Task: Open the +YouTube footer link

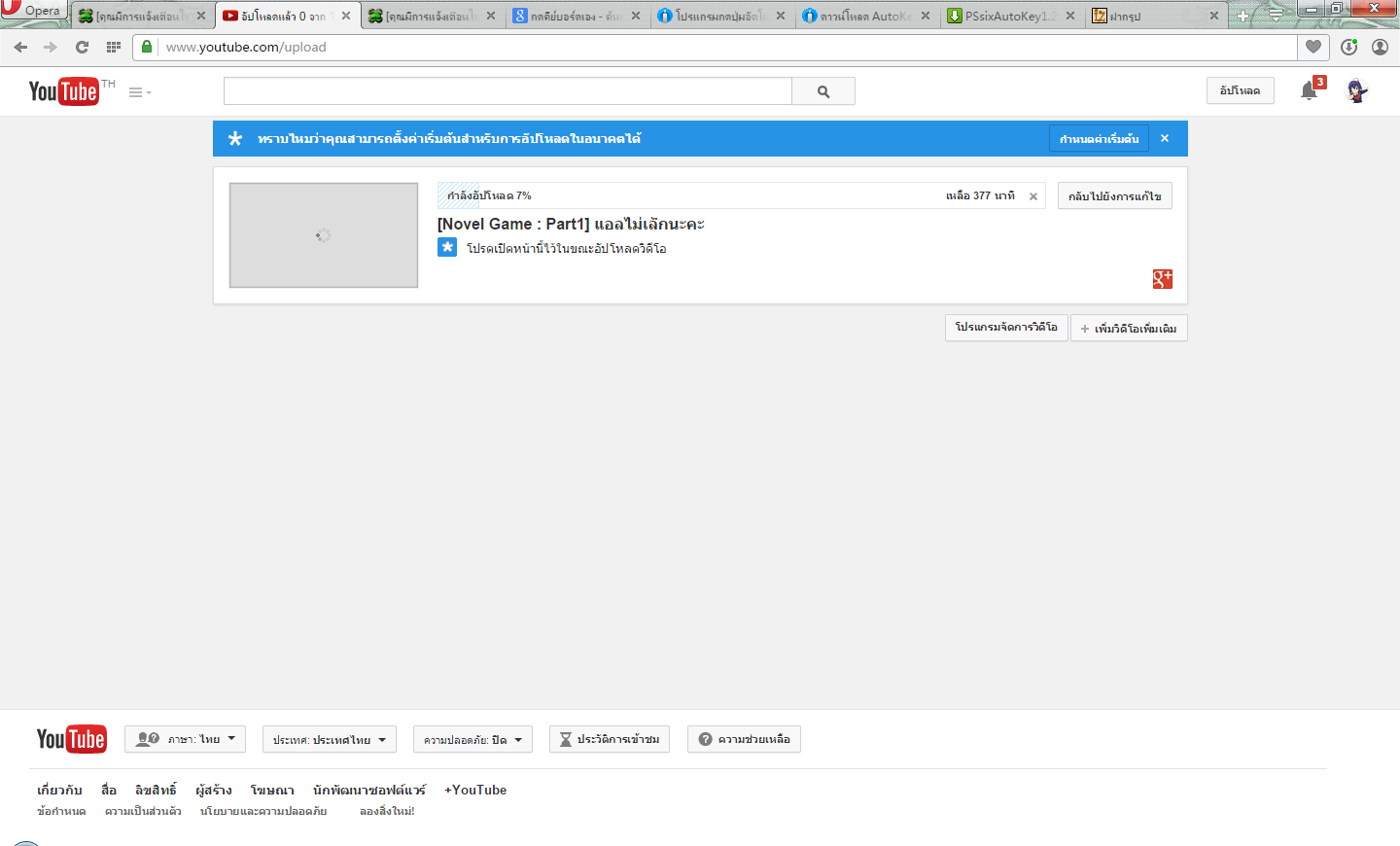Action: (x=475, y=790)
